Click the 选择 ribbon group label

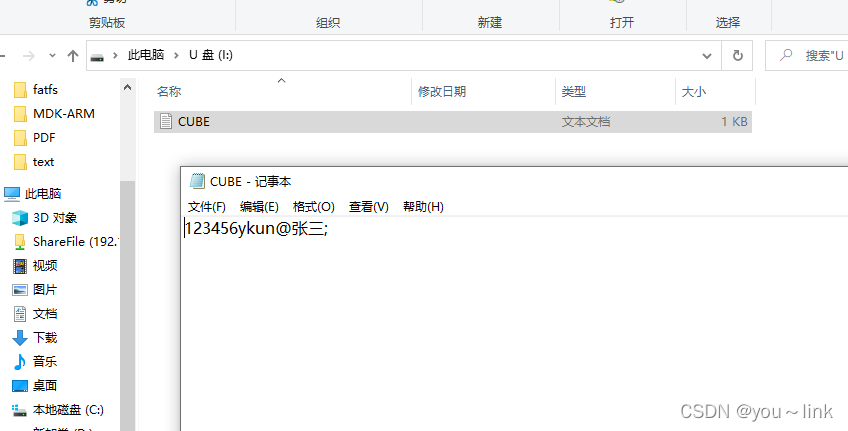pyautogui.click(x=727, y=23)
